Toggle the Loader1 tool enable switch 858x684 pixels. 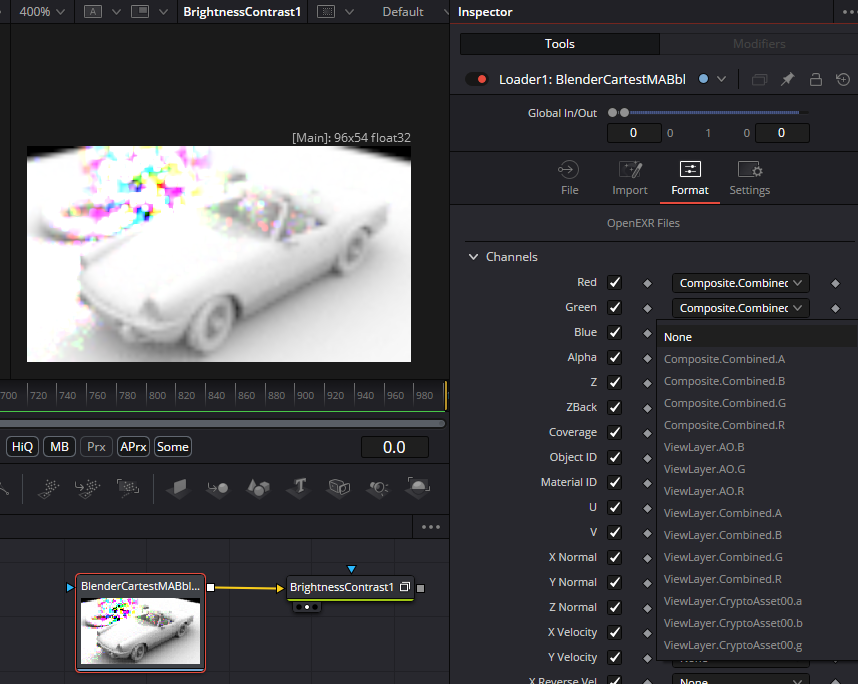[x=477, y=79]
